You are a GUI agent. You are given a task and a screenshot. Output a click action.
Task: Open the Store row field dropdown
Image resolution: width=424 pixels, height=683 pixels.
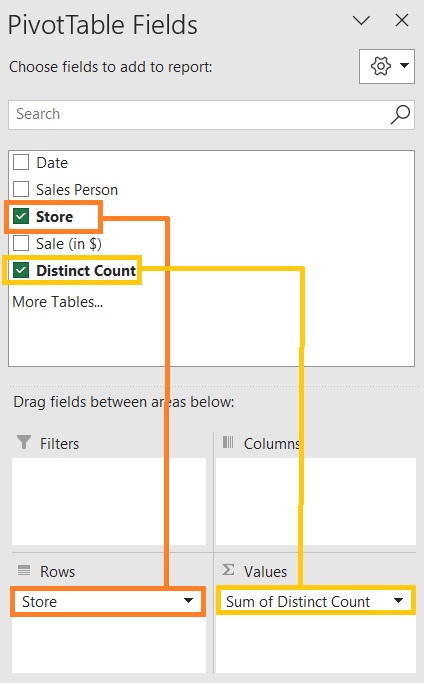pos(188,601)
